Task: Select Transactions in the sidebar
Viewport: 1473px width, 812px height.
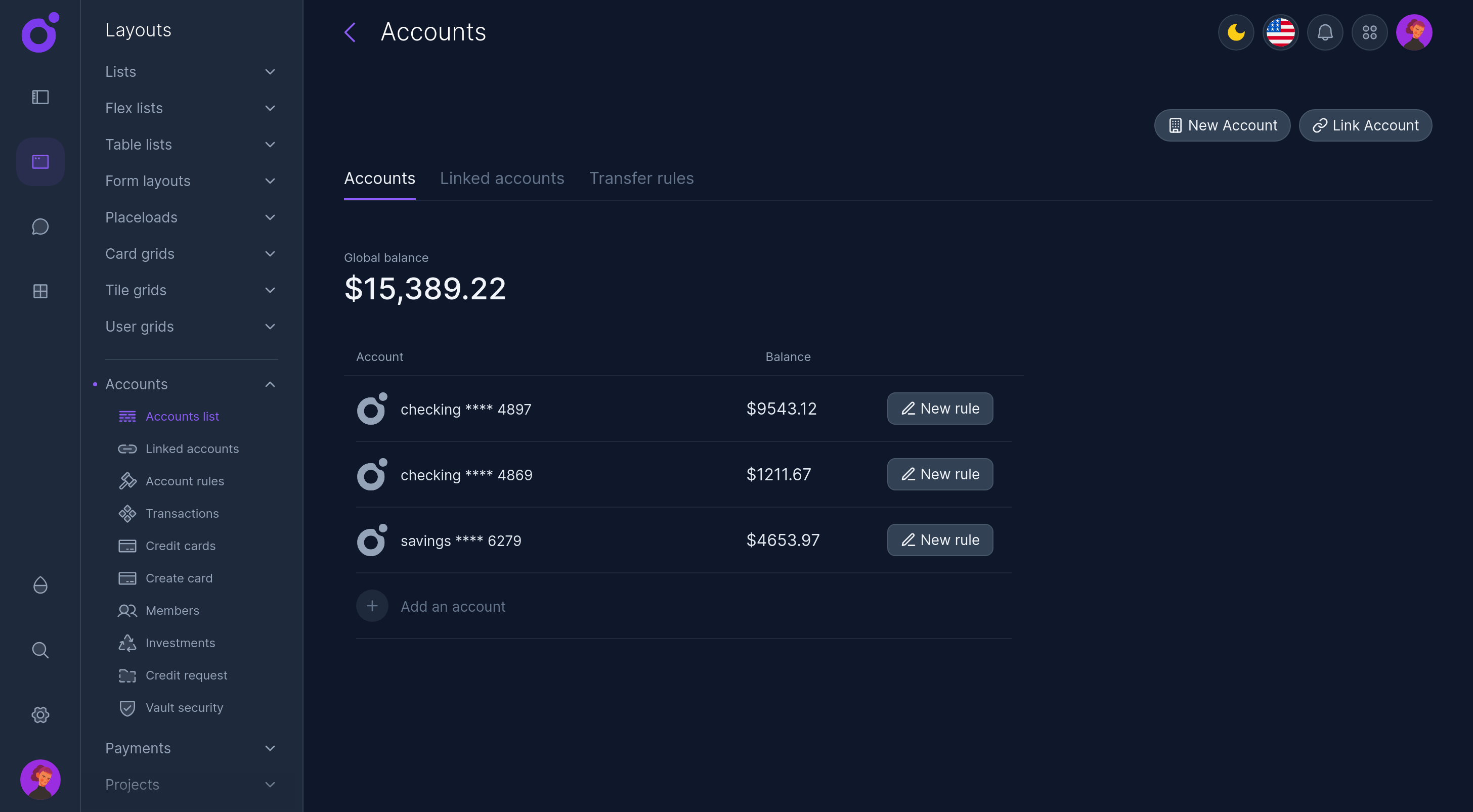Action: (182, 513)
